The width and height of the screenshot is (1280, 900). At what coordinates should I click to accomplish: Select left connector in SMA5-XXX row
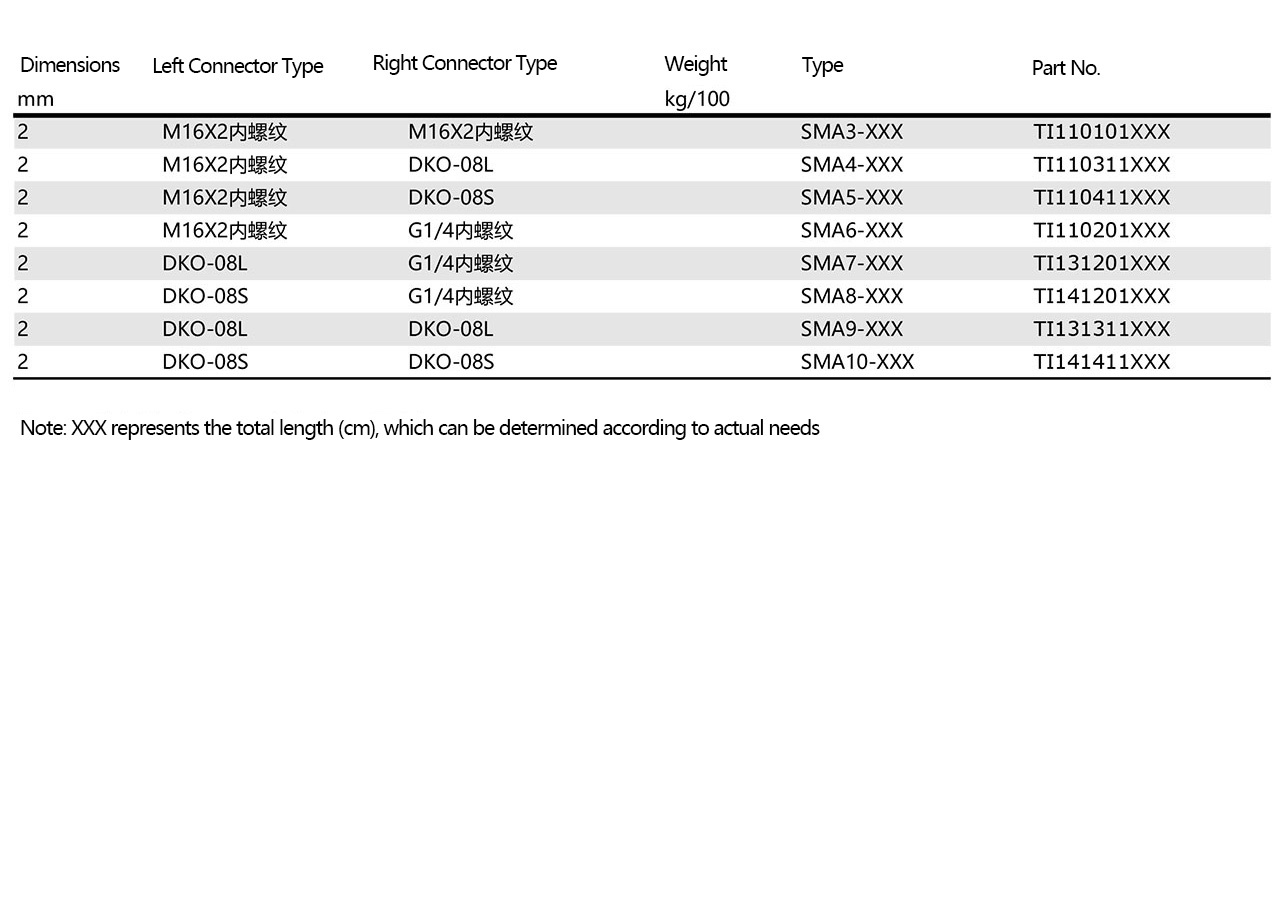point(225,198)
